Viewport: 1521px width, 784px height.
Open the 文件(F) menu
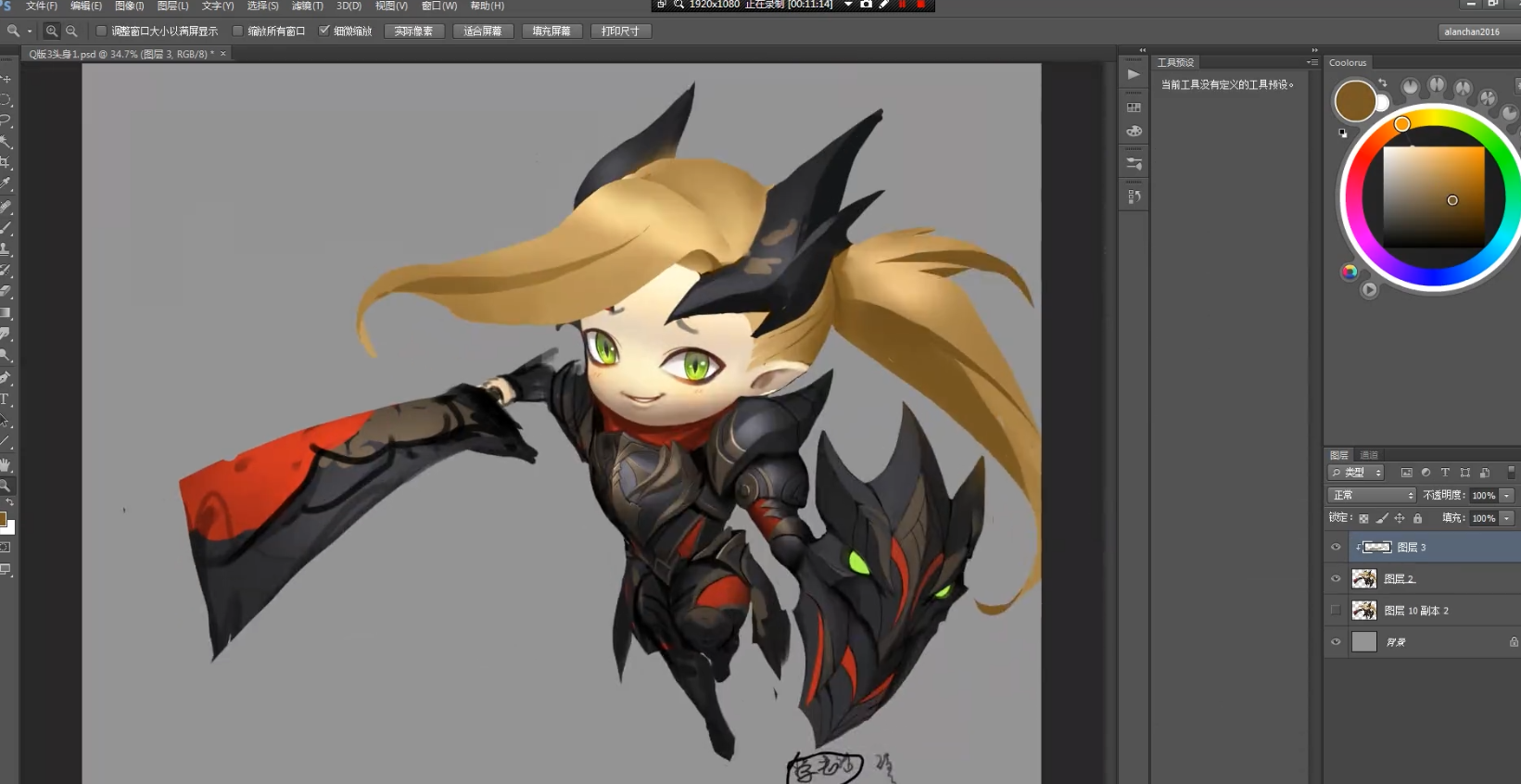(42, 6)
